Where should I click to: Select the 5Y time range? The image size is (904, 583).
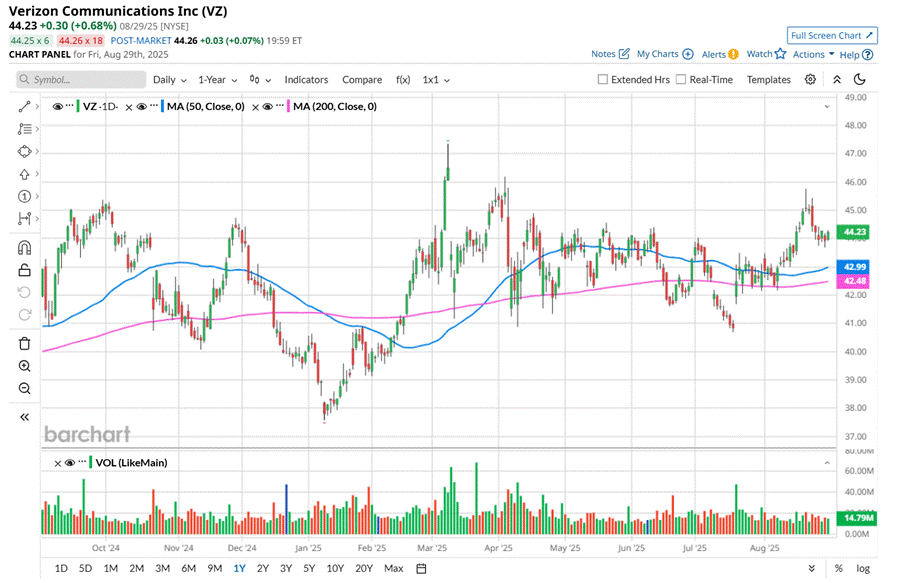309,569
